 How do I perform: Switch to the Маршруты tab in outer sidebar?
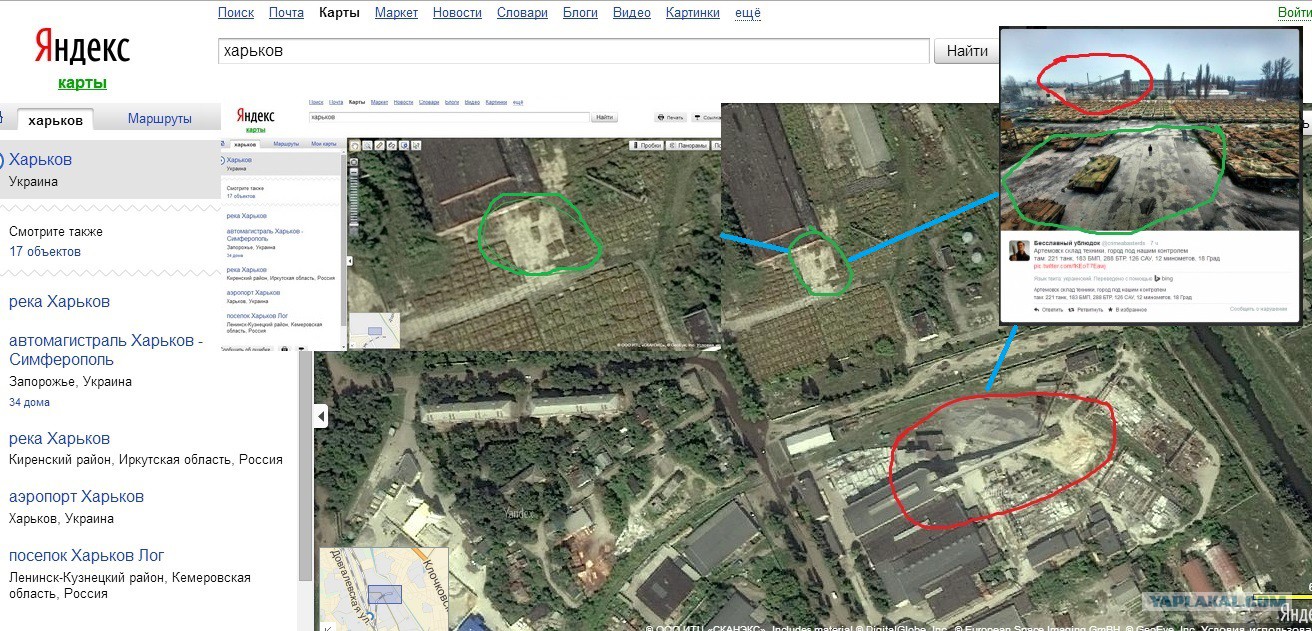pos(160,118)
